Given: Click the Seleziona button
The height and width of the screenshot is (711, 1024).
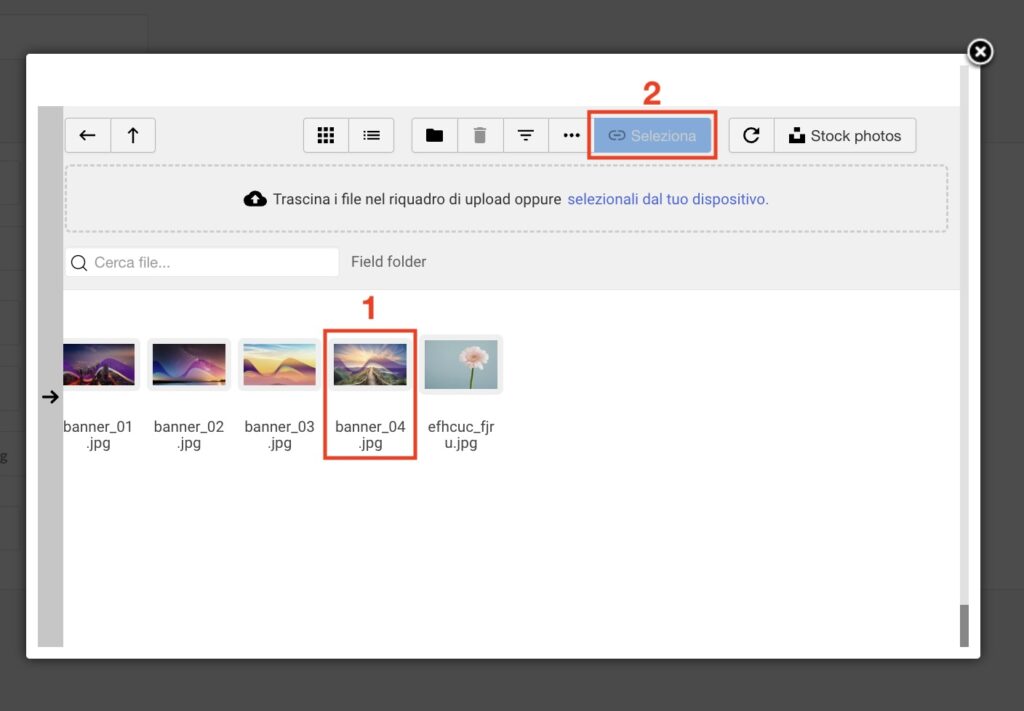Looking at the screenshot, I should coord(652,135).
